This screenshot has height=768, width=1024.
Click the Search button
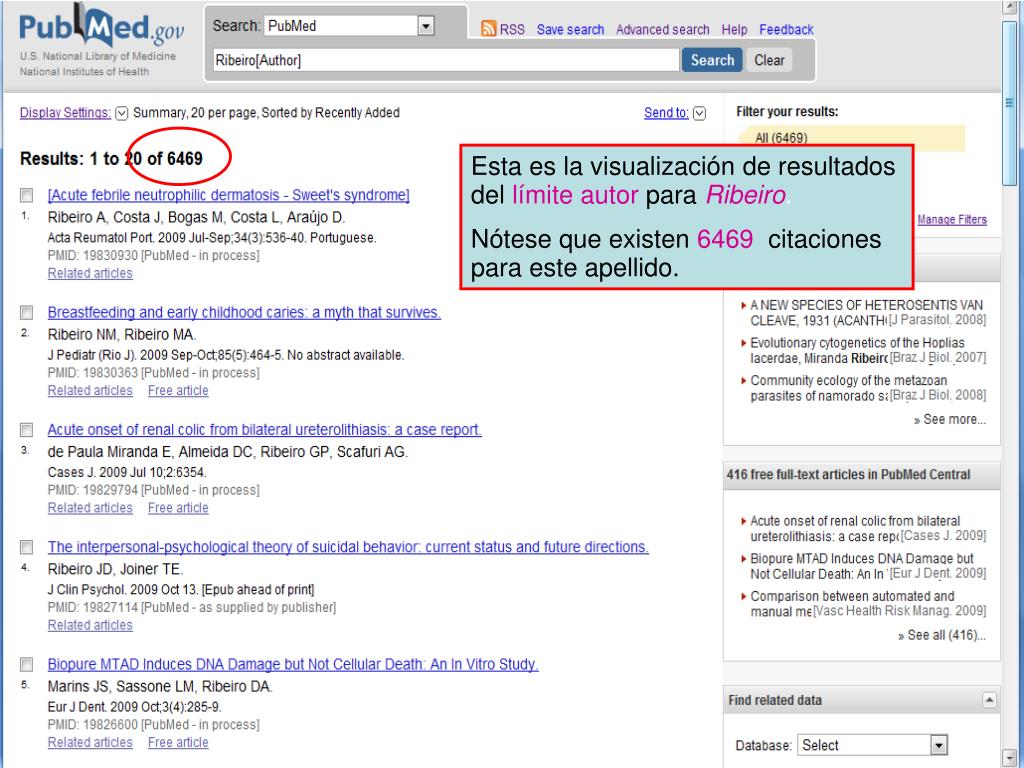coord(712,60)
